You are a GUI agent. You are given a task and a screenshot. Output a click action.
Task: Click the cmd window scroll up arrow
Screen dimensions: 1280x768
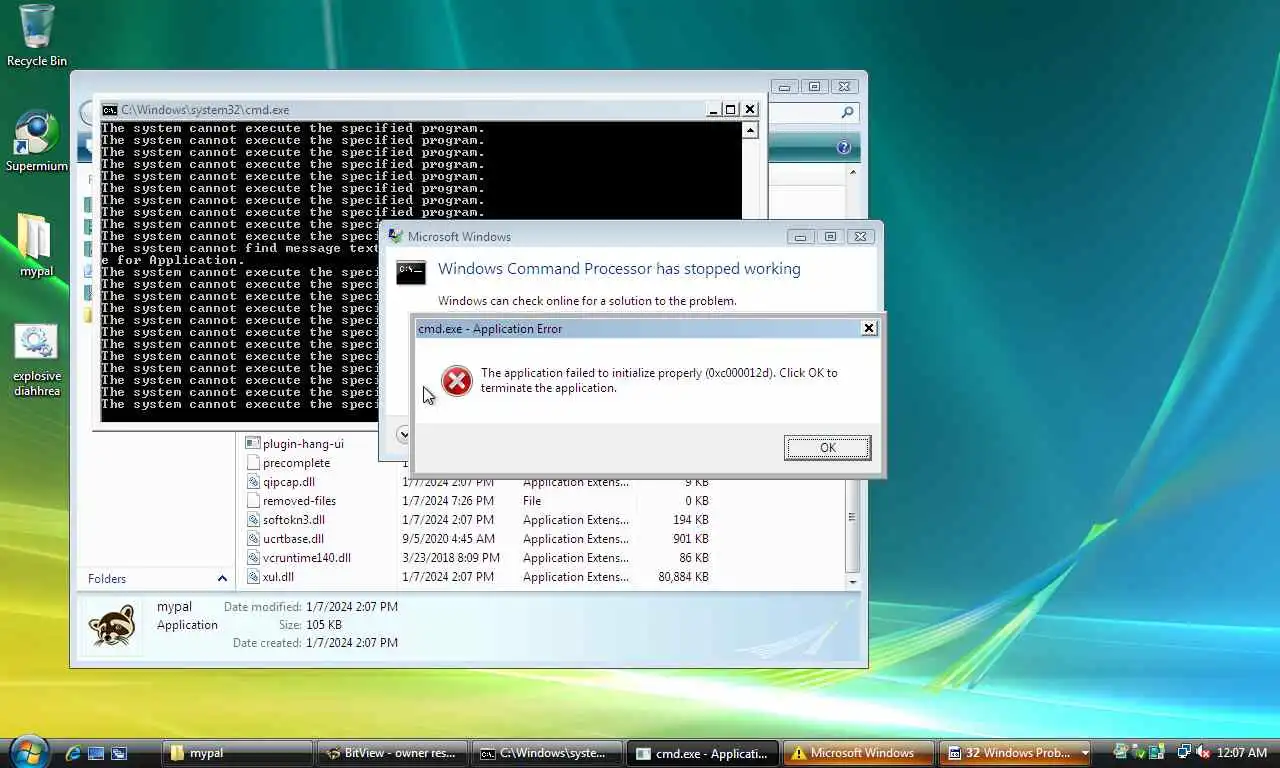pos(750,130)
